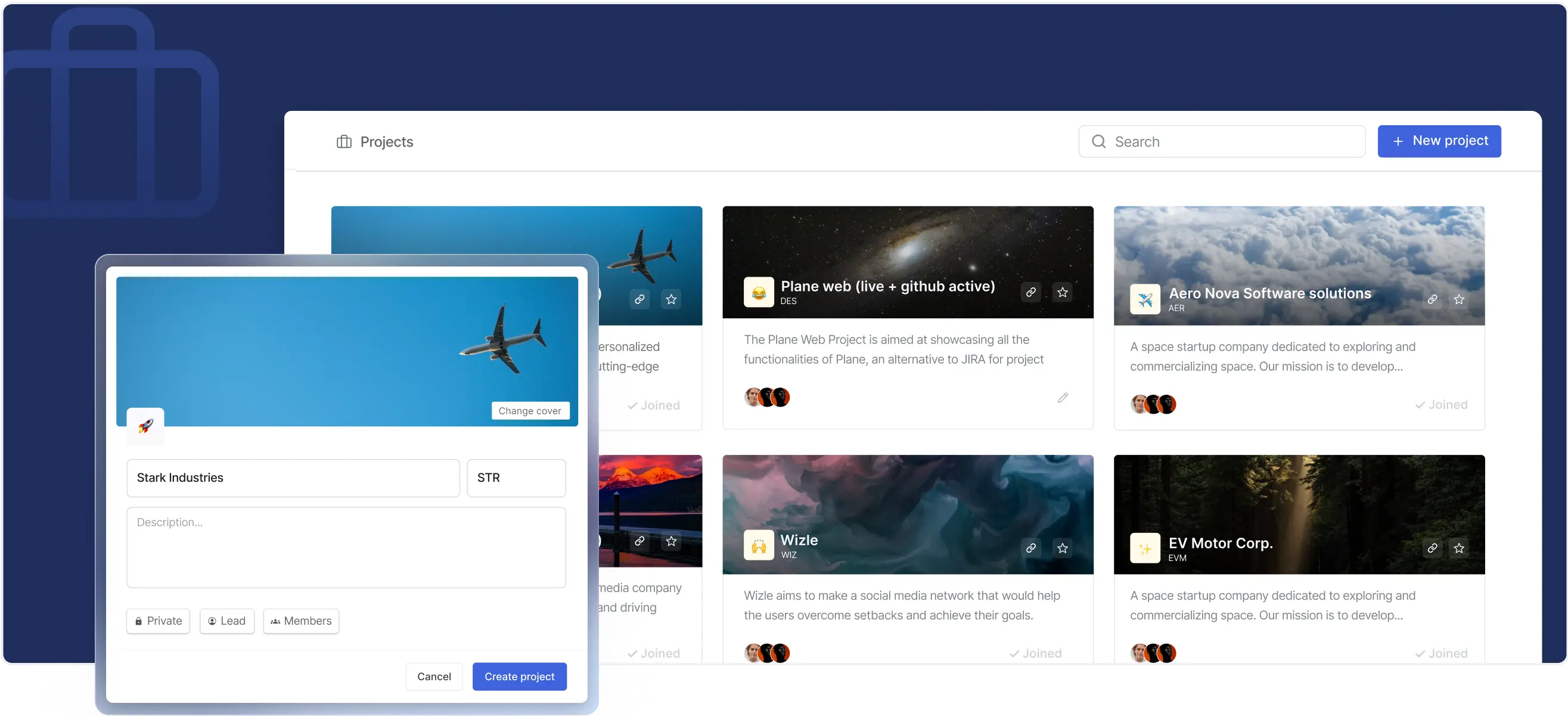
Task: Copy link of the Wizle project
Action: pyautogui.click(x=1030, y=548)
